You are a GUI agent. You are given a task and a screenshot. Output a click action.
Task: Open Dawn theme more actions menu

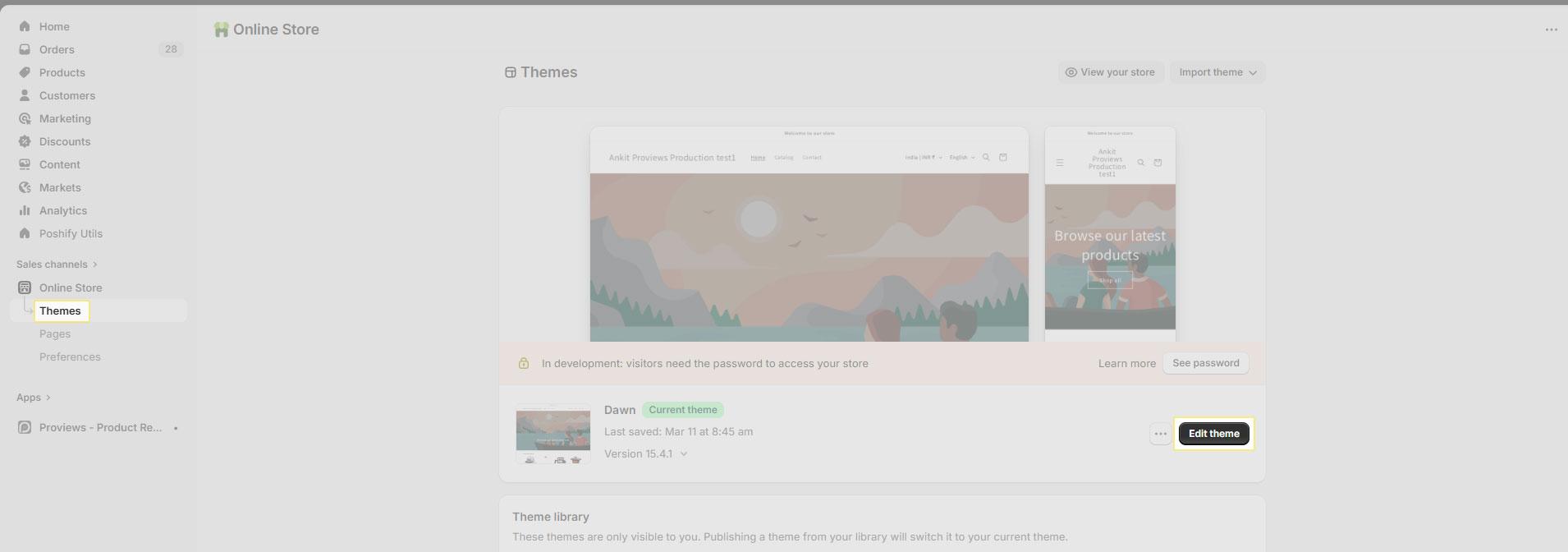coord(1160,434)
